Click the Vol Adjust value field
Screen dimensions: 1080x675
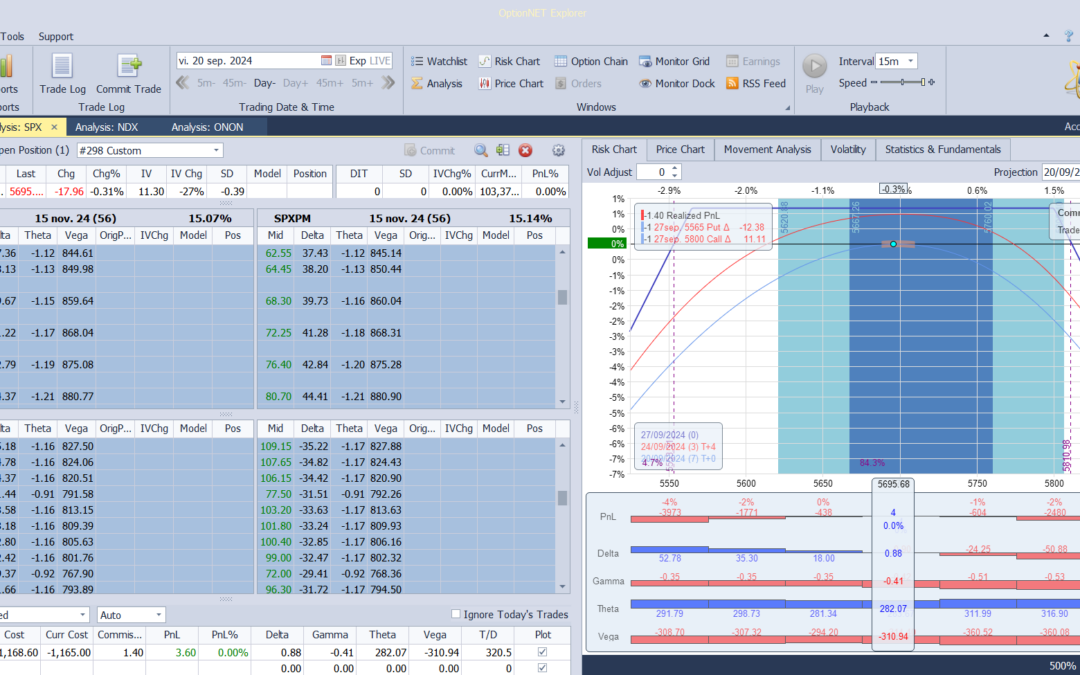[x=653, y=172]
